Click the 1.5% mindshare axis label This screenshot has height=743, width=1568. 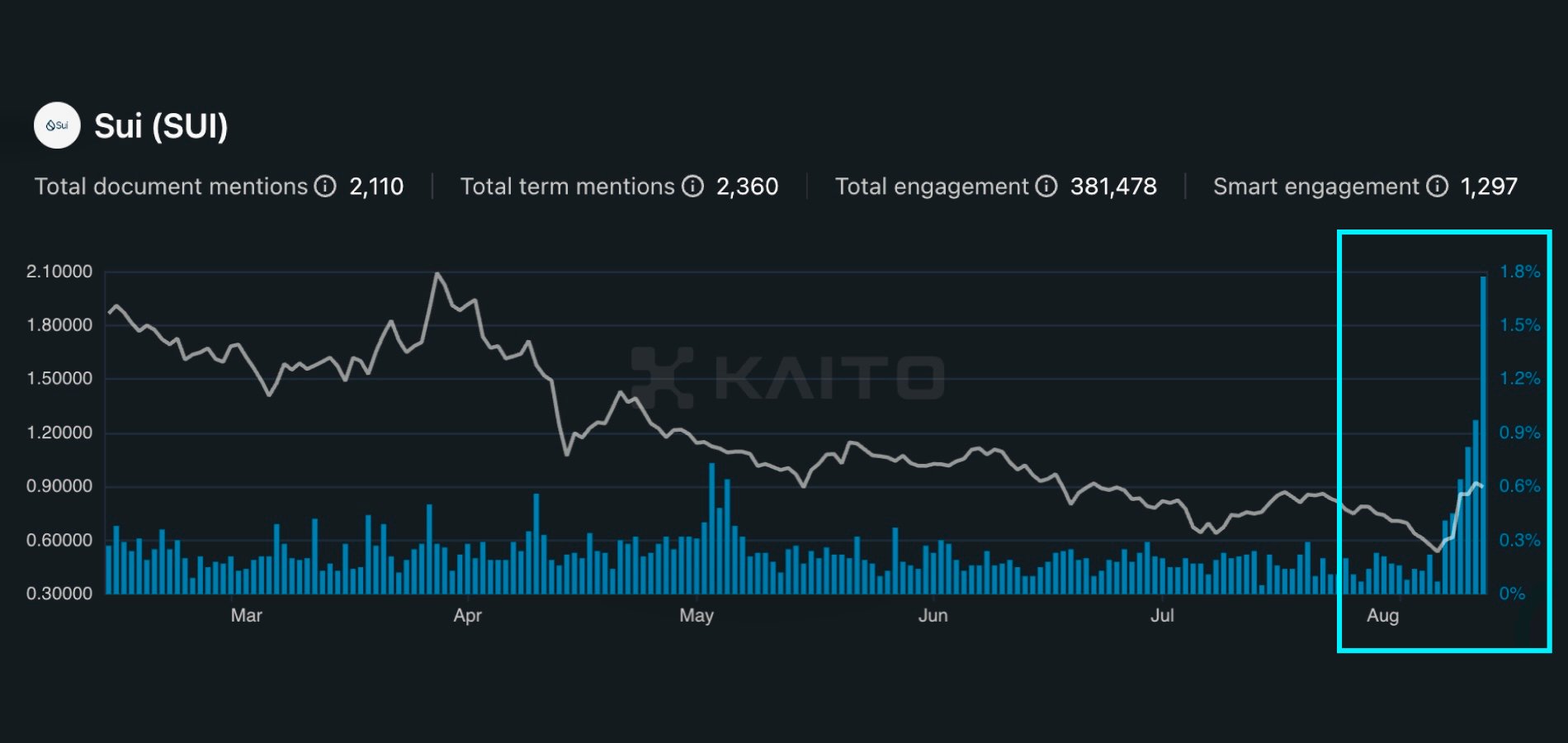coord(1520,325)
